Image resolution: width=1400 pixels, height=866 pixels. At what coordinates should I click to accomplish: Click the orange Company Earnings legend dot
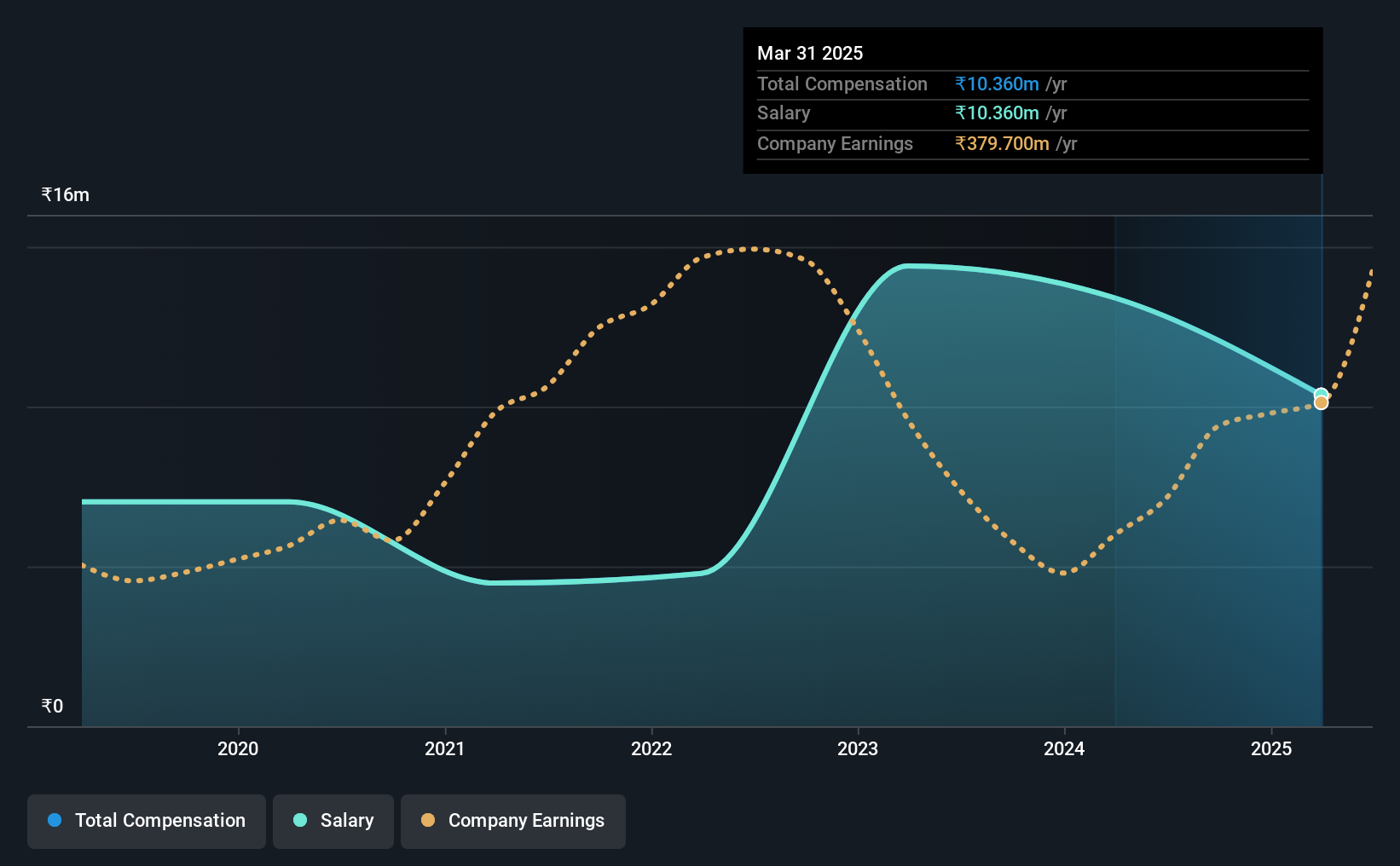(428, 820)
